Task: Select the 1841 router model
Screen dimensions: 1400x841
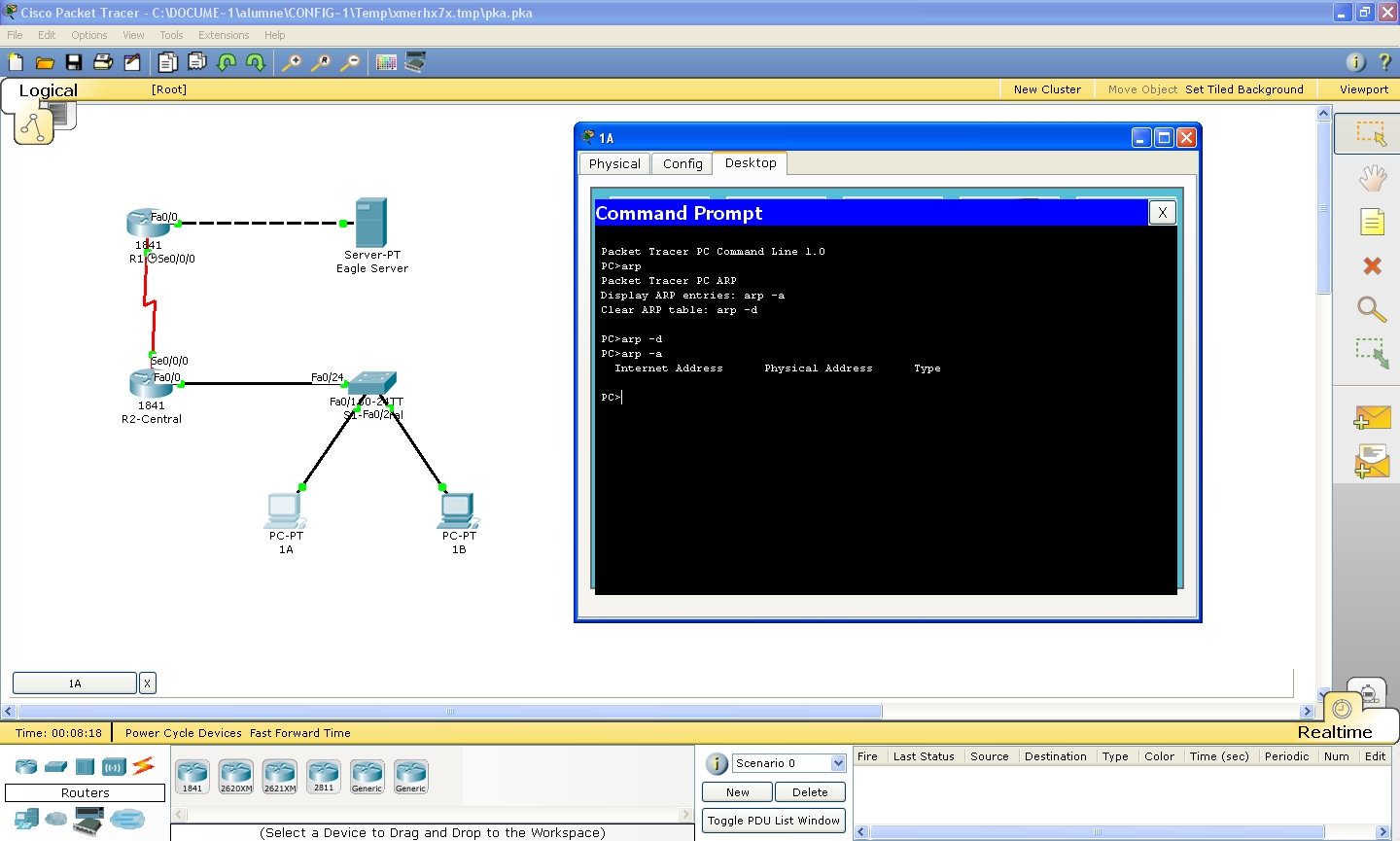Action: coord(192,776)
